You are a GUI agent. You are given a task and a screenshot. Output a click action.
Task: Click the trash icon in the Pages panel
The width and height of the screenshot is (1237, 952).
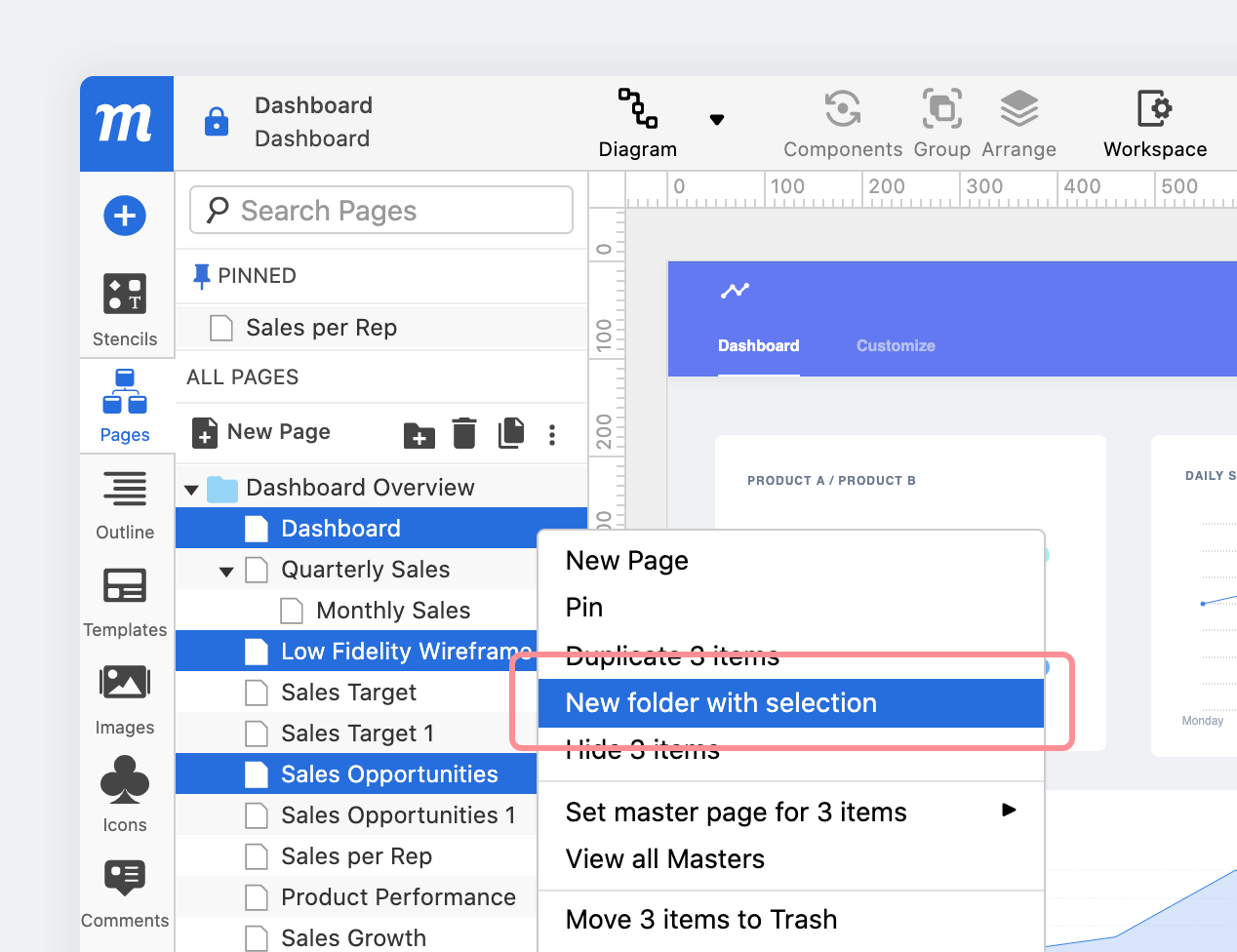[463, 434]
